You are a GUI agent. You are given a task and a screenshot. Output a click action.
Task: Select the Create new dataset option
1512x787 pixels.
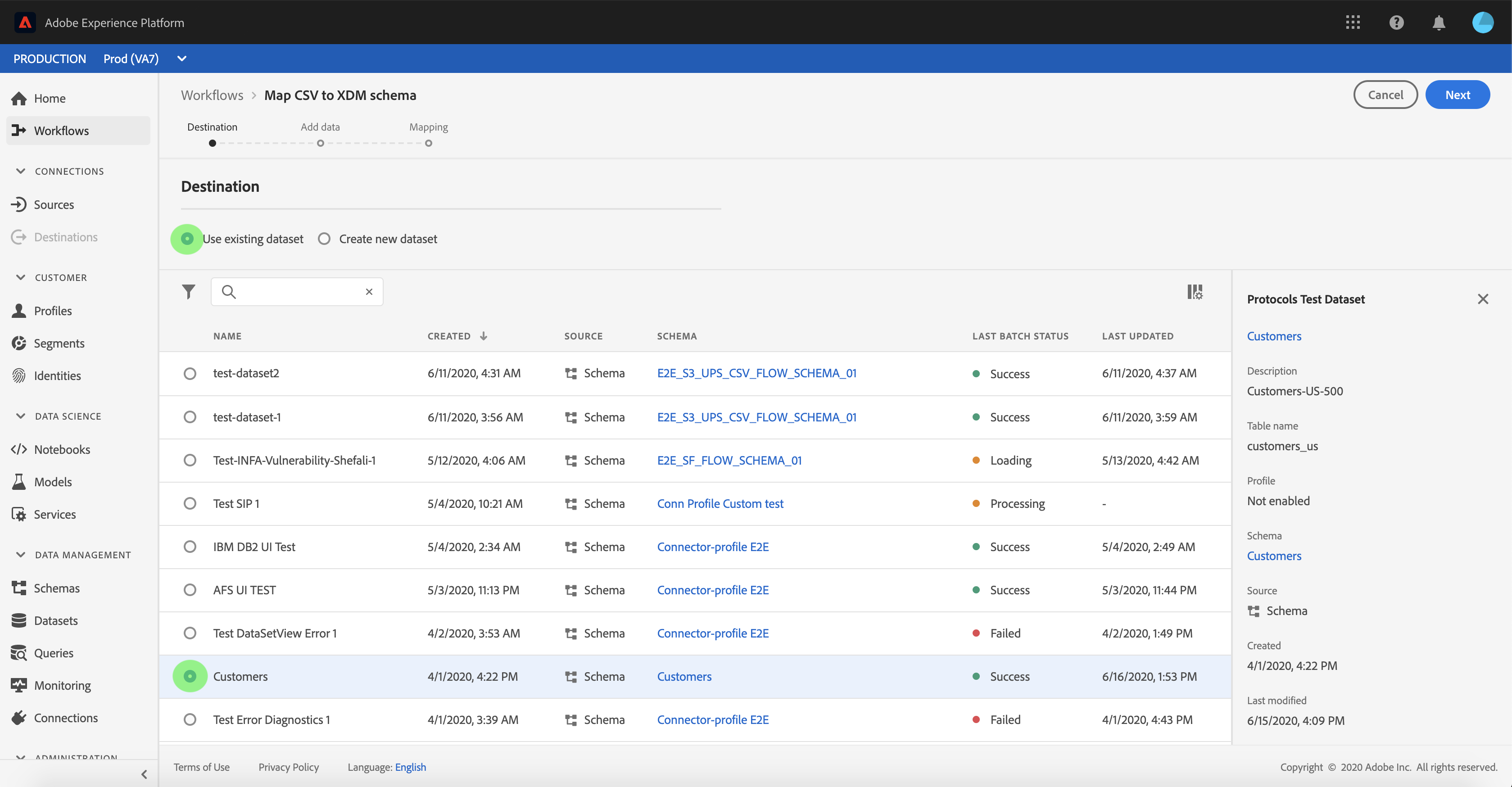coord(324,239)
